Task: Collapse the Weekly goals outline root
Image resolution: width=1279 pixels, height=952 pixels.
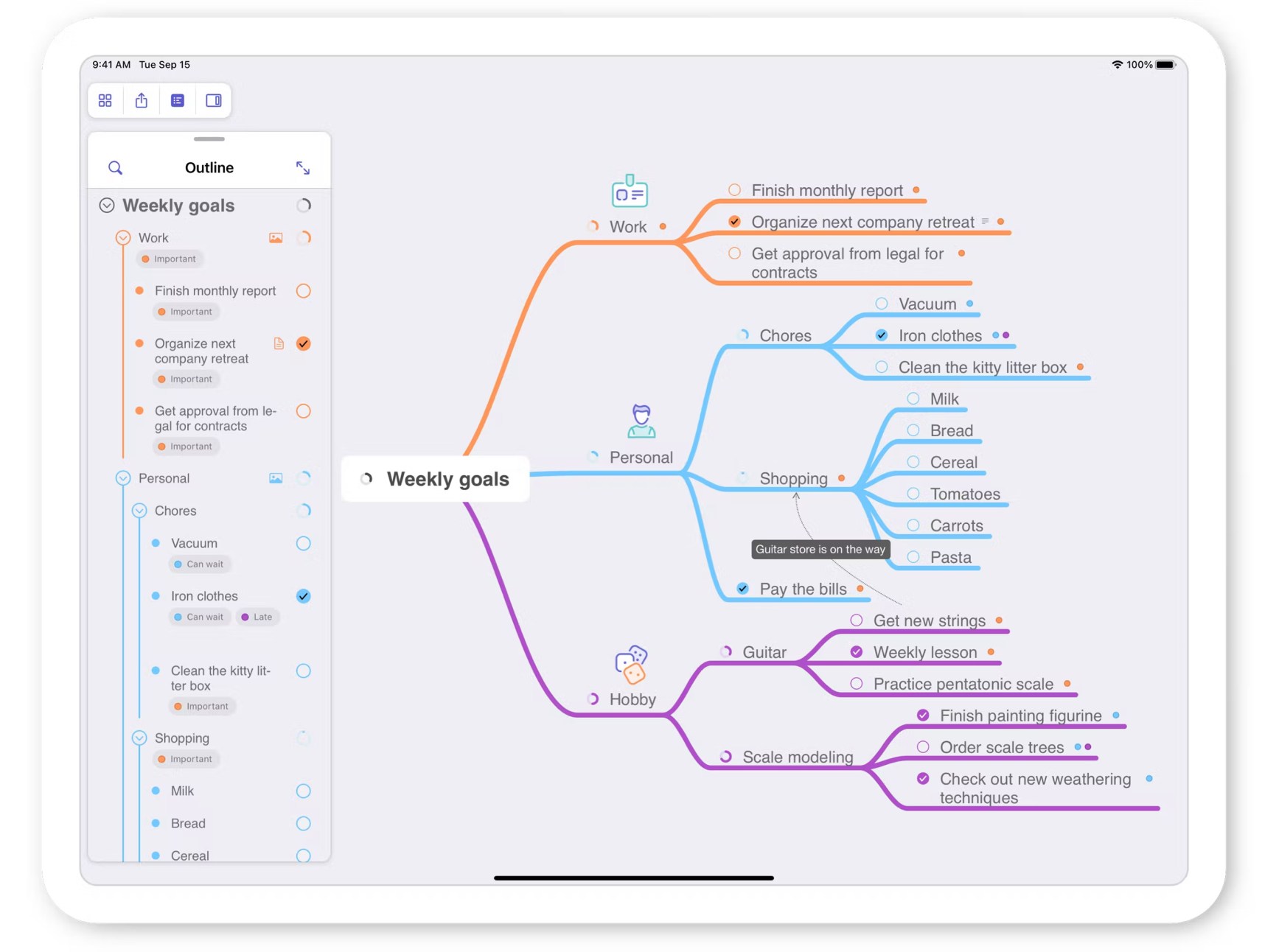Action: tap(107, 206)
